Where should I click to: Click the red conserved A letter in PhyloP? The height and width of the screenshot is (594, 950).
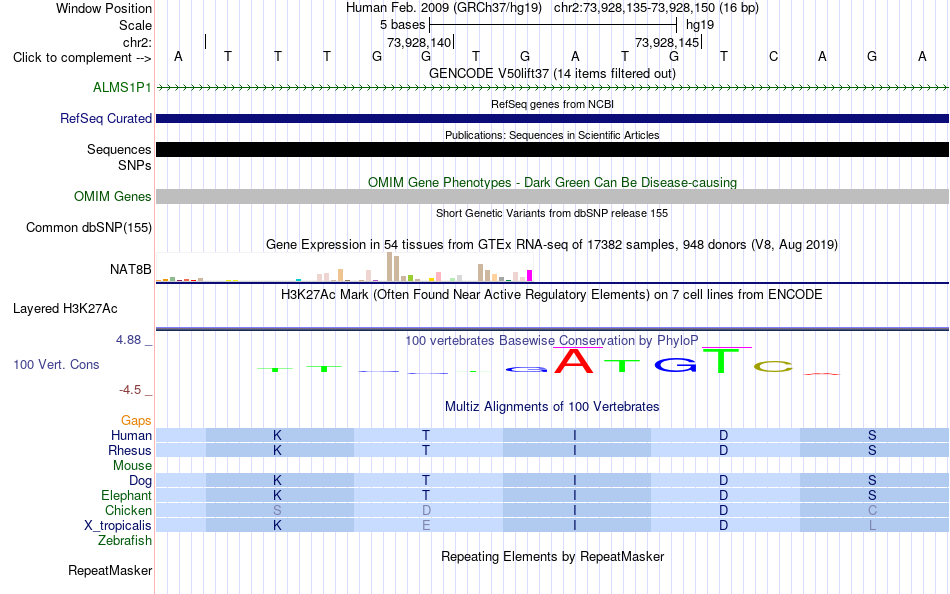click(574, 361)
